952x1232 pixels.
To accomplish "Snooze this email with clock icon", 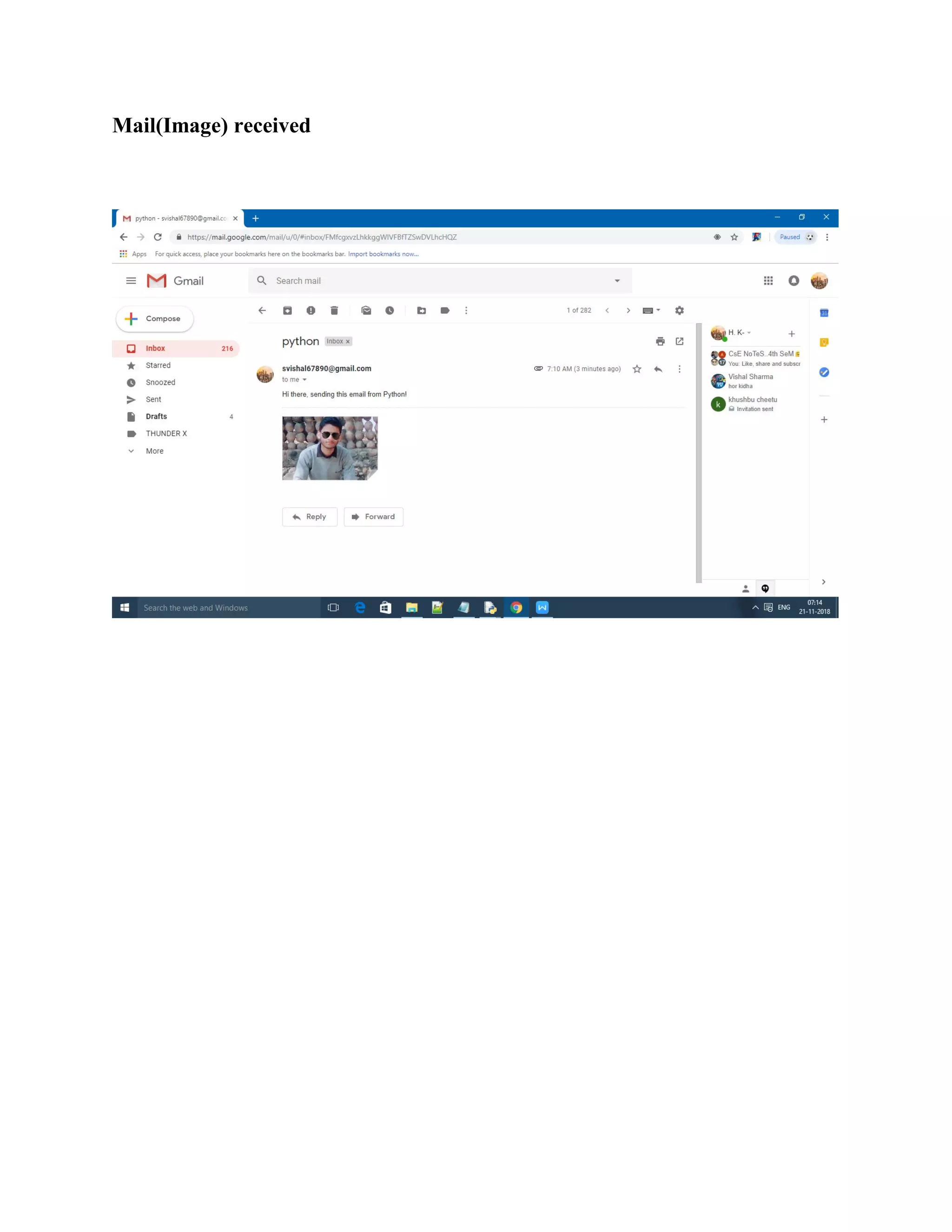I will coord(390,310).
